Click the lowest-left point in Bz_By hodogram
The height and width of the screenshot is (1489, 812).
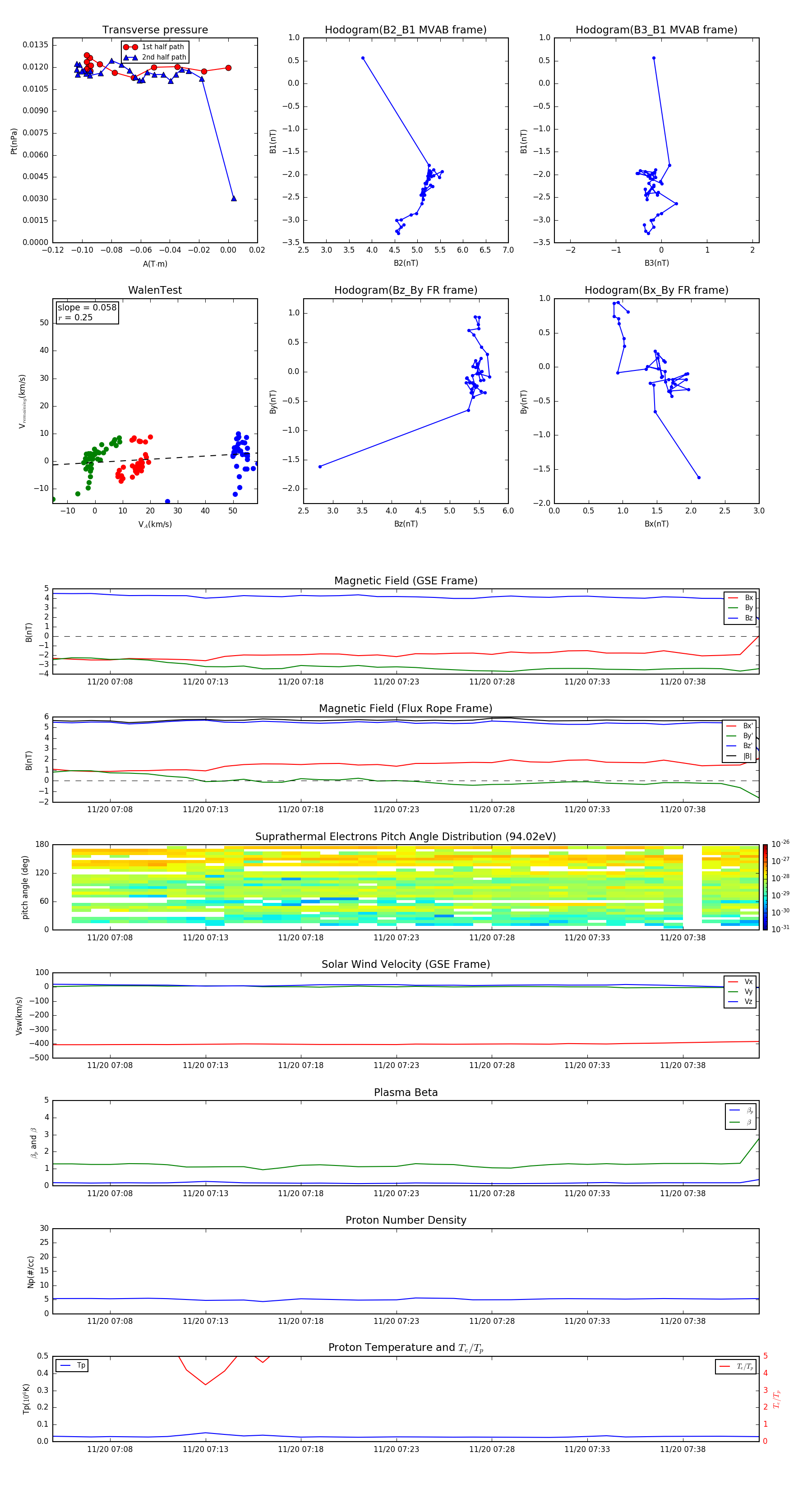coord(320,467)
